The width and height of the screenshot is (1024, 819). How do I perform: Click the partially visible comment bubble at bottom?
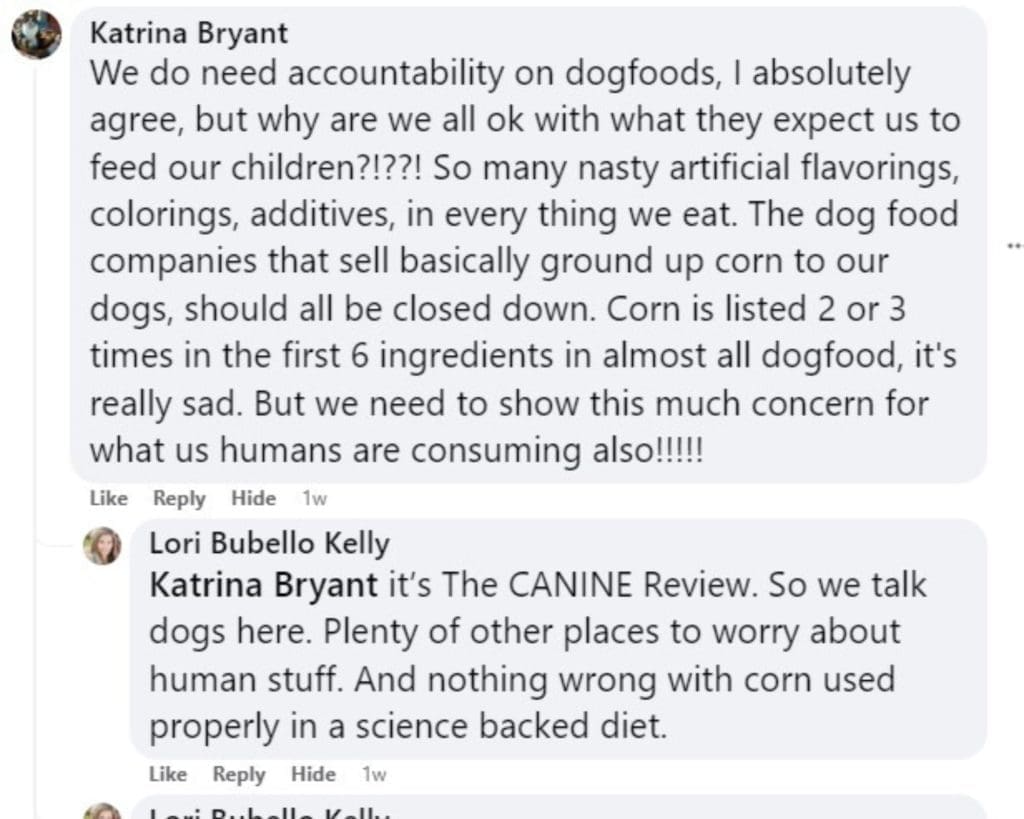[x=558, y=807]
